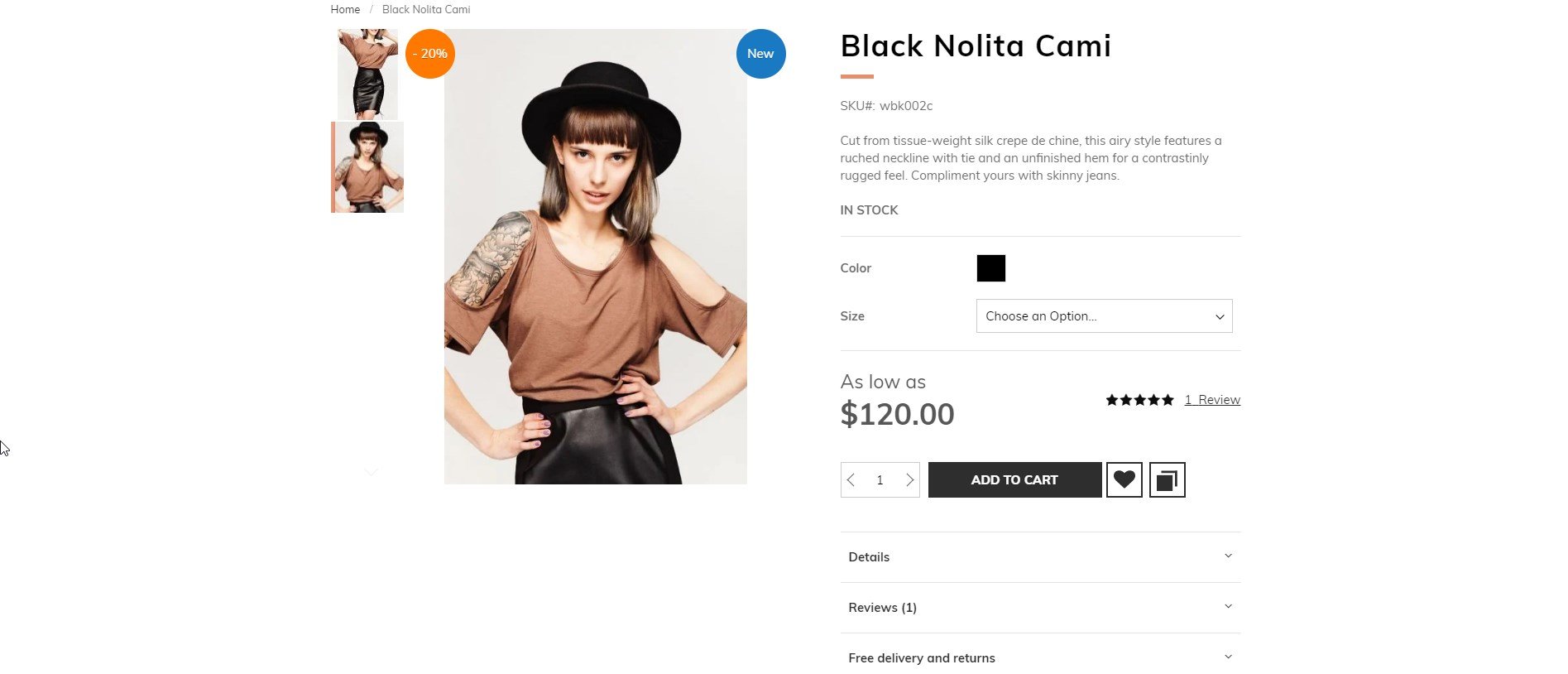The image size is (1568, 674).
Task: Click the five-star rating icons
Action: [1139, 400]
